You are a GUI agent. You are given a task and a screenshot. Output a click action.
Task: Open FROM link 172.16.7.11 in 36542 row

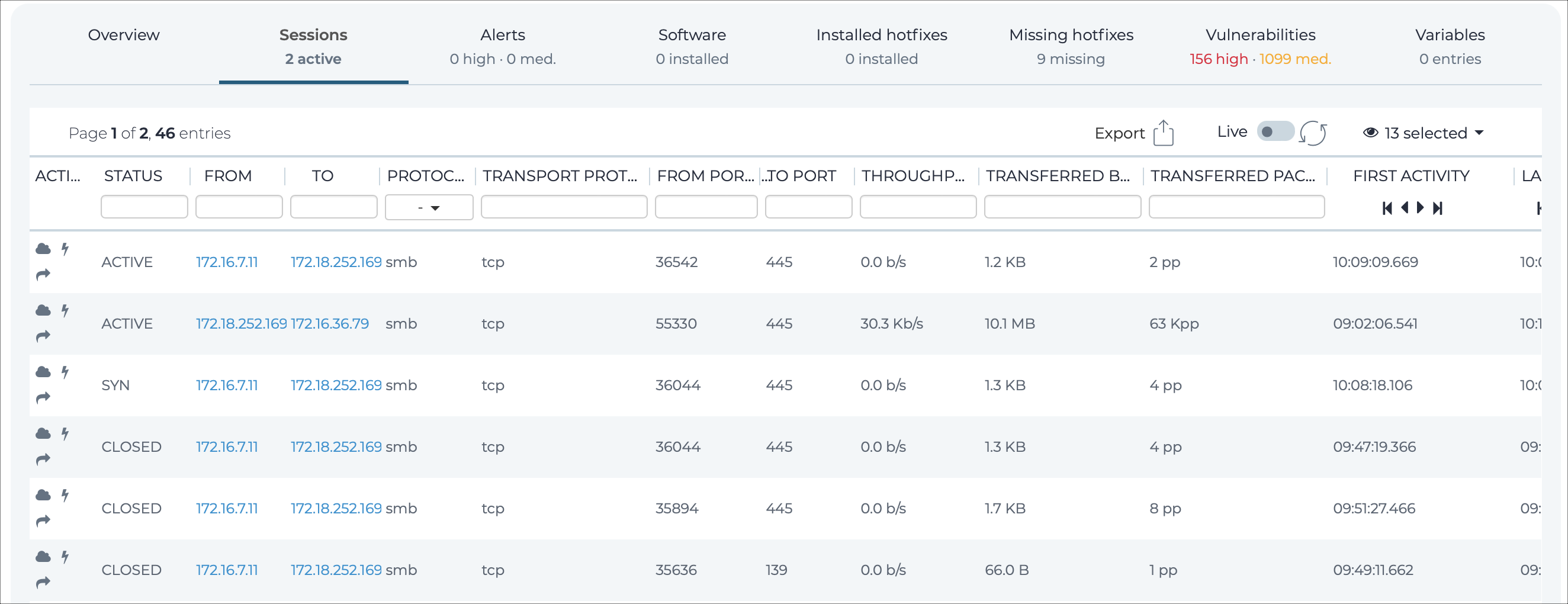227,262
